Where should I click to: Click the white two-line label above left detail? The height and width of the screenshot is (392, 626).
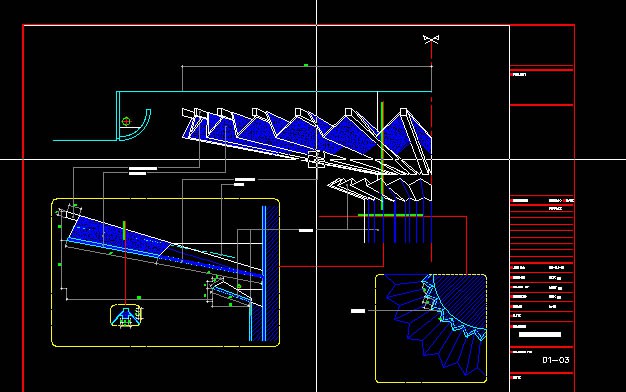coord(143,171)
